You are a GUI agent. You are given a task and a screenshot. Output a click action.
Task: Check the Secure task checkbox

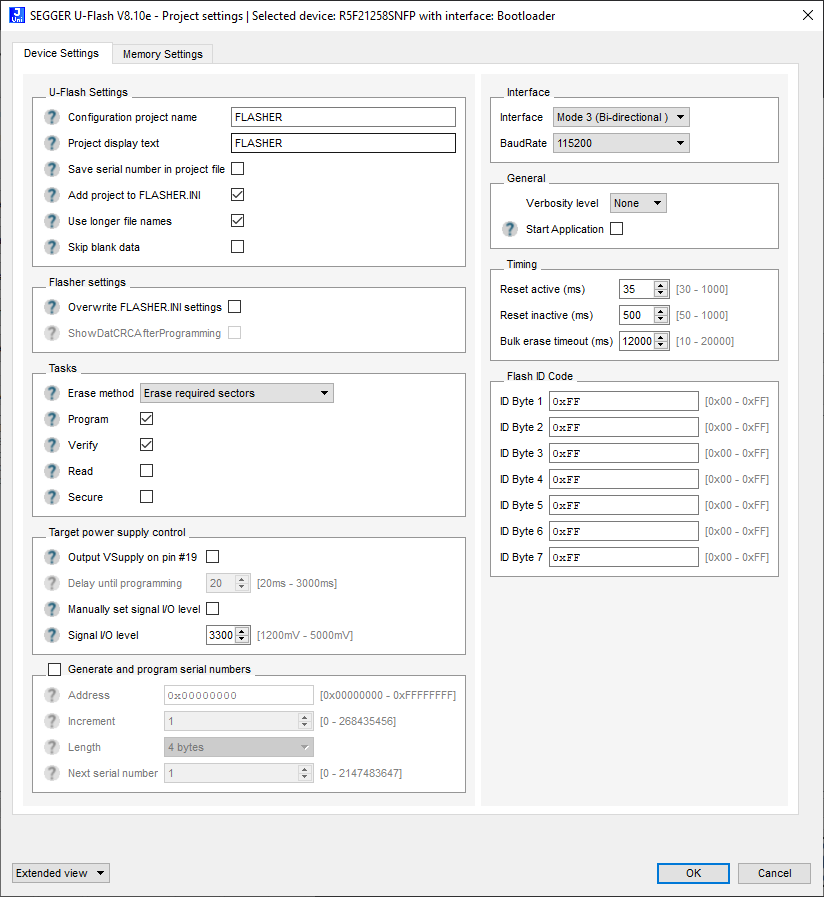[x=146, y=497]
